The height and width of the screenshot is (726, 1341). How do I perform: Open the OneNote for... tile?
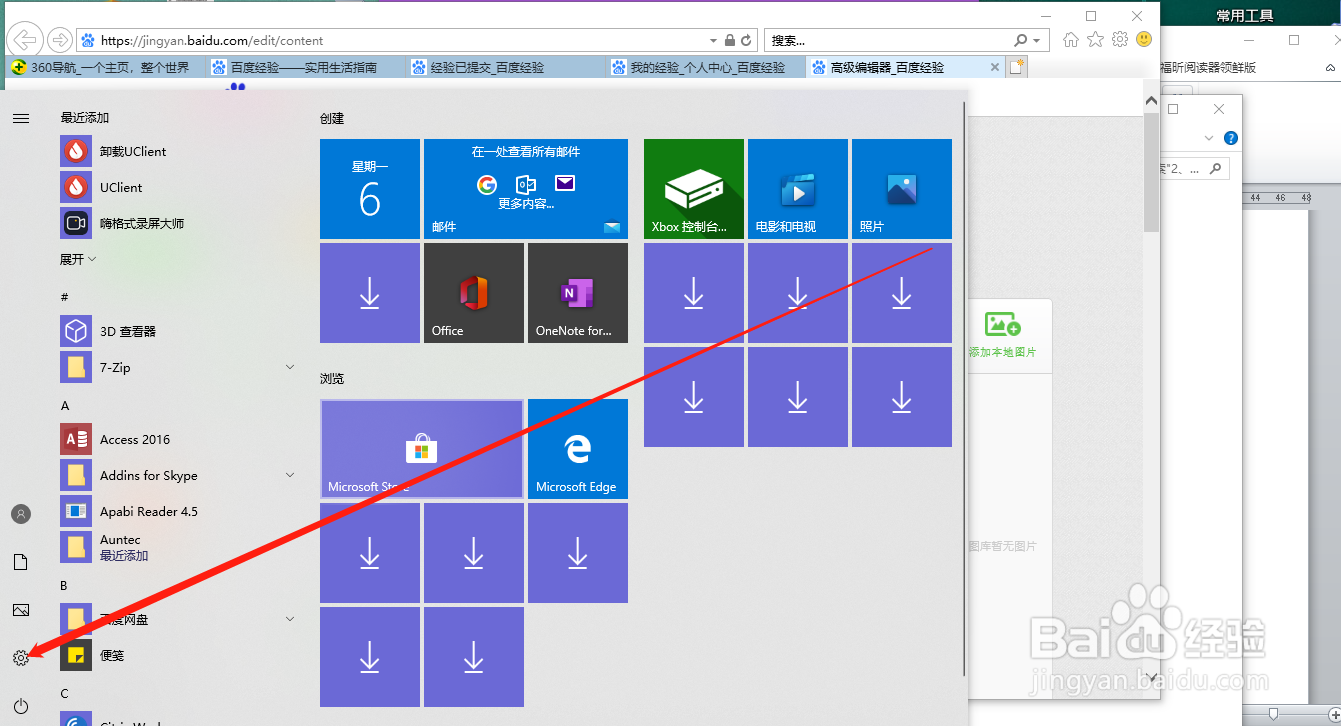578,293
